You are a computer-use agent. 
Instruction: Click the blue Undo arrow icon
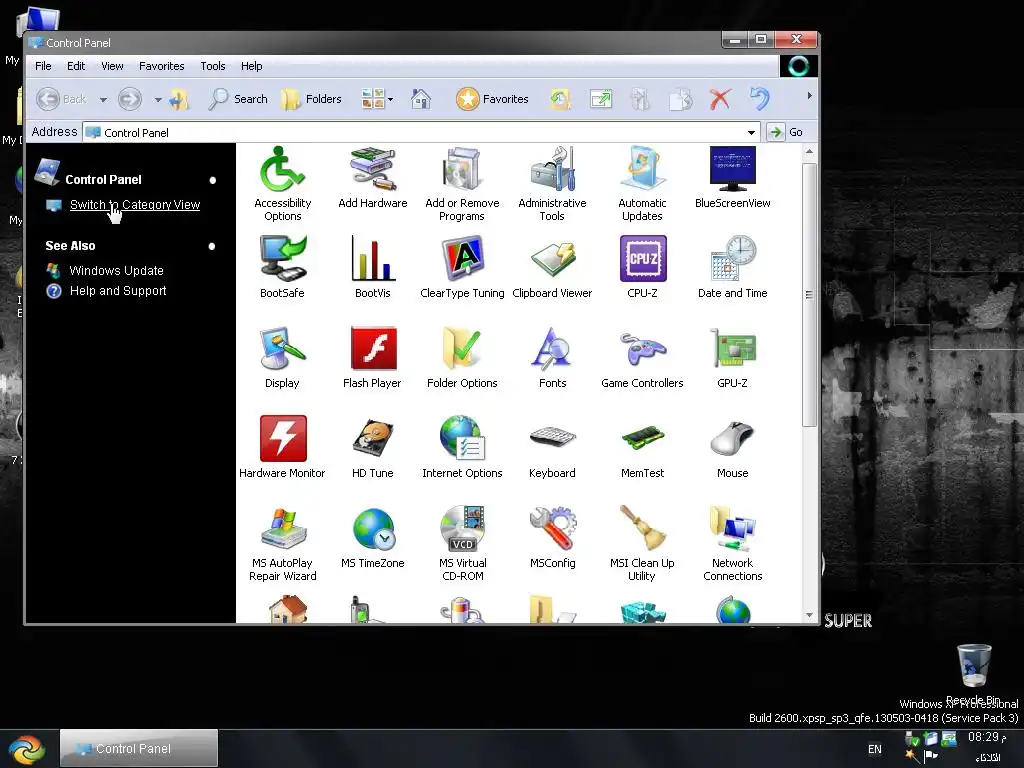[x=760, y=99]
